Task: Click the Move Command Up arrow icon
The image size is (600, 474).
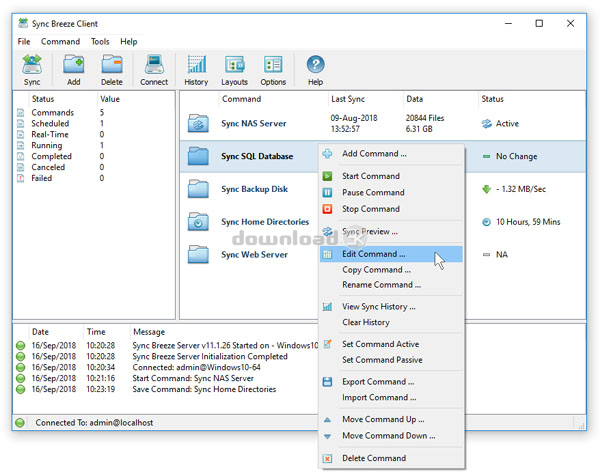Action: 327,420
